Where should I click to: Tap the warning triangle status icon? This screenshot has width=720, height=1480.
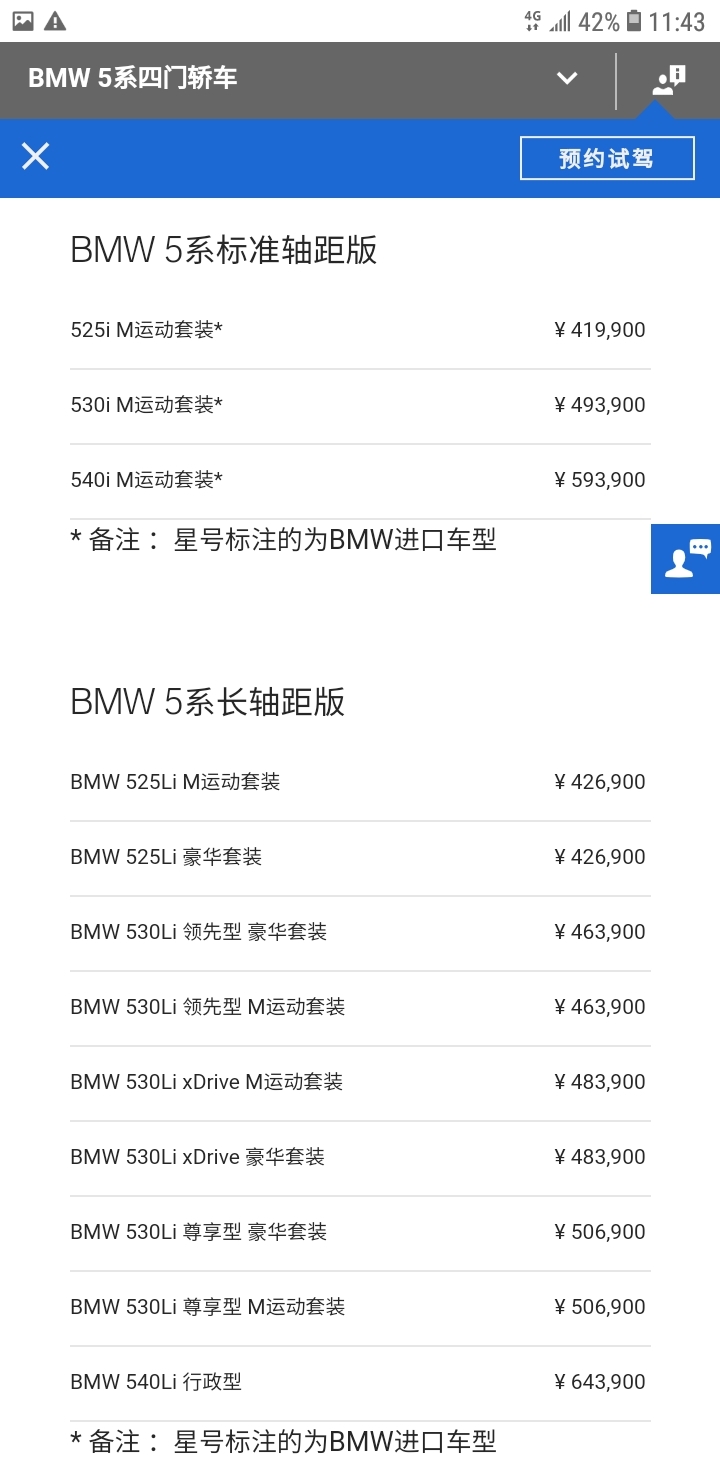pos(55,20)
